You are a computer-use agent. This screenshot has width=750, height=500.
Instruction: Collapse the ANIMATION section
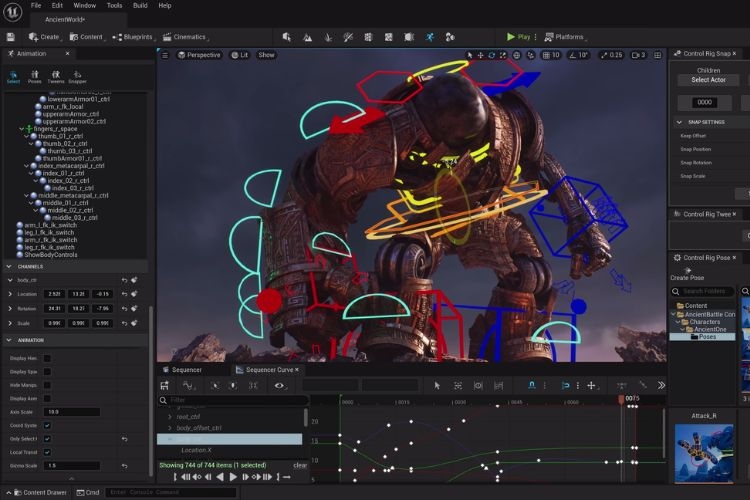(x=9, y=340)
